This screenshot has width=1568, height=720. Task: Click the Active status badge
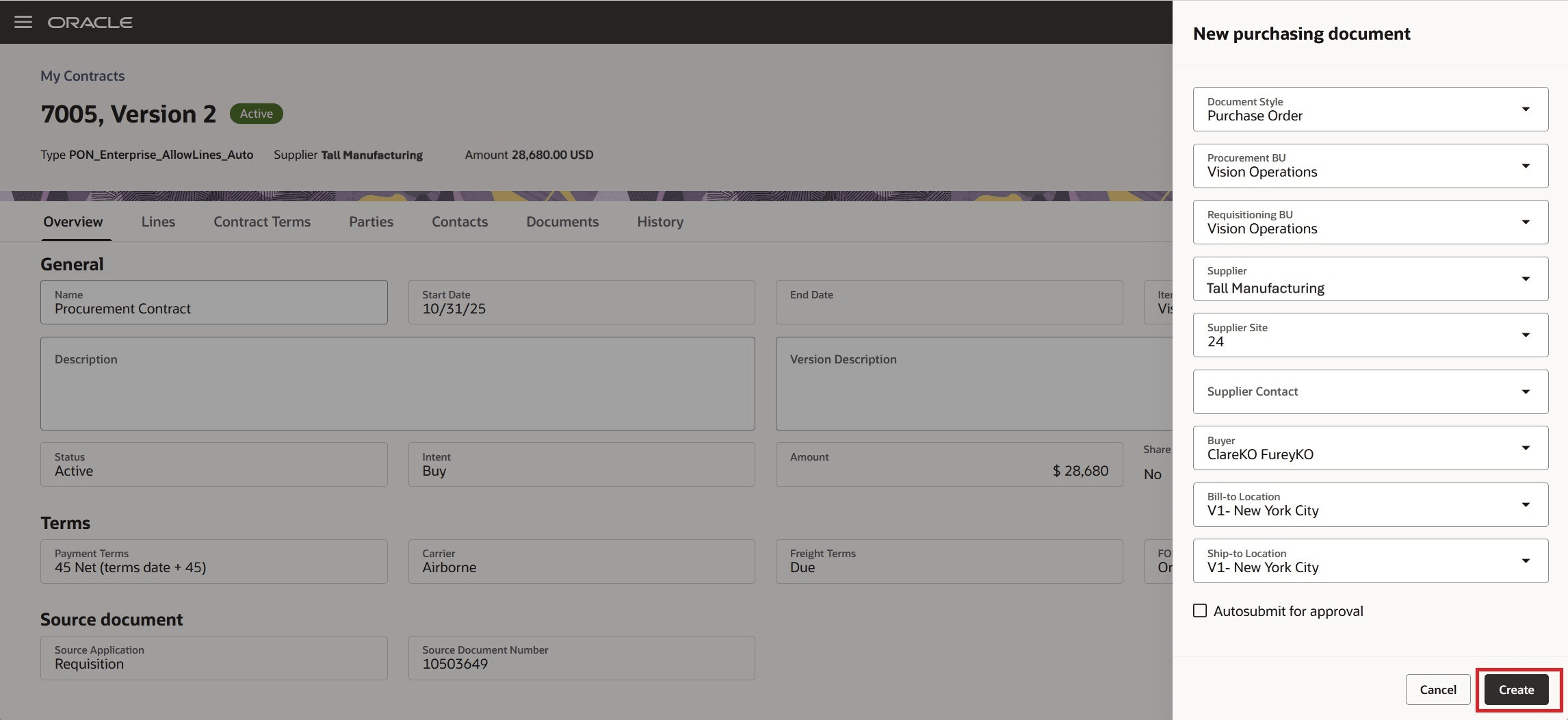(x=256, y=113)
